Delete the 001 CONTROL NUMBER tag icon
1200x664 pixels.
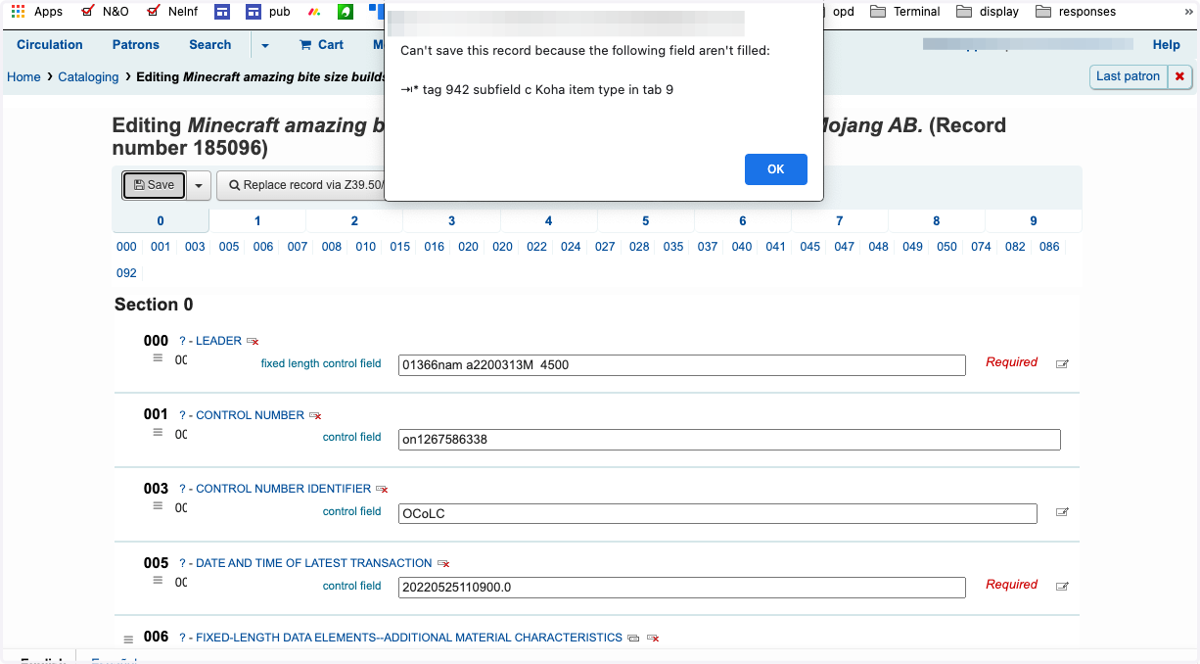(x=315, y=416)
